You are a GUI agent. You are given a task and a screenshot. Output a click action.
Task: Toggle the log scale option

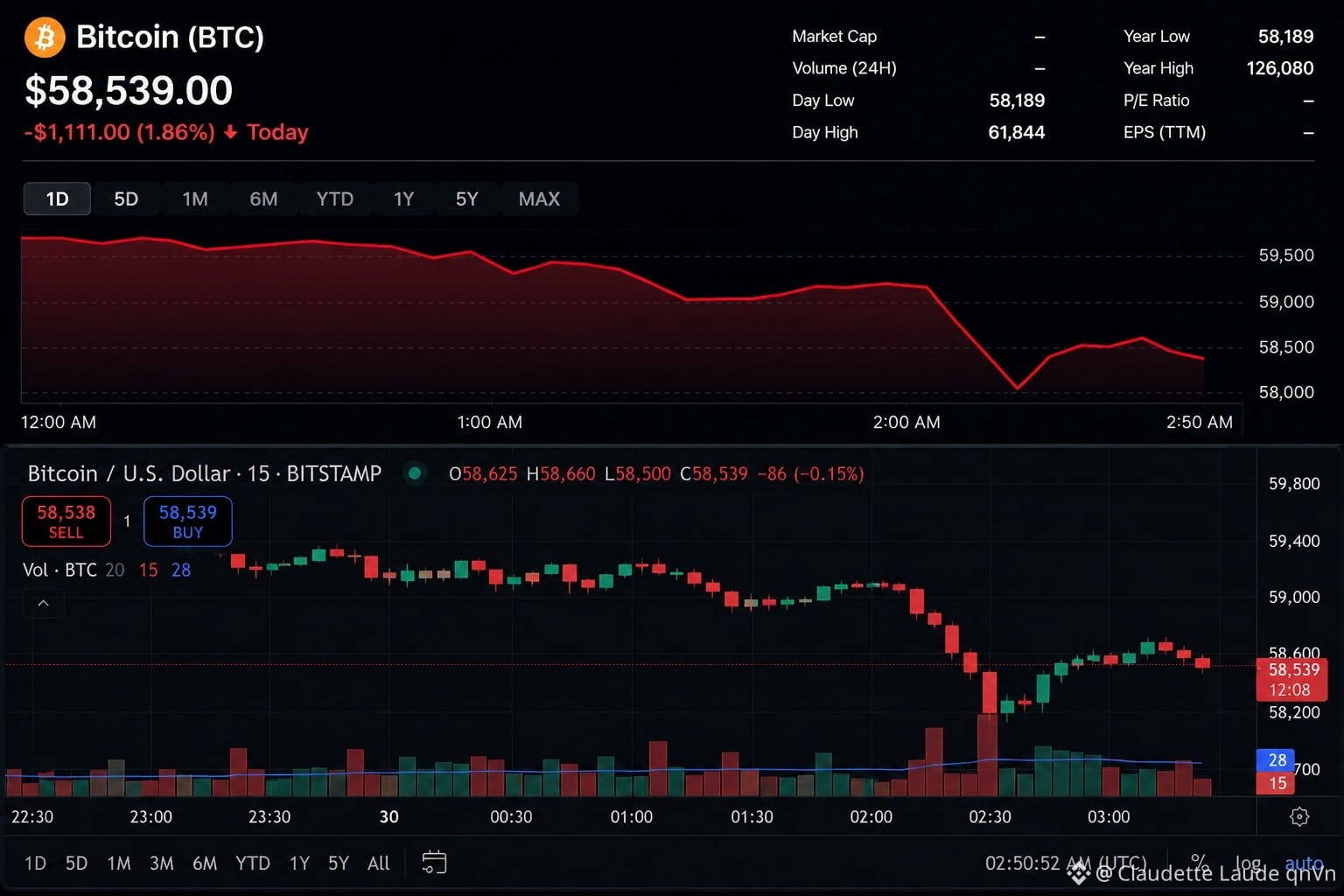pos(1248,864)
